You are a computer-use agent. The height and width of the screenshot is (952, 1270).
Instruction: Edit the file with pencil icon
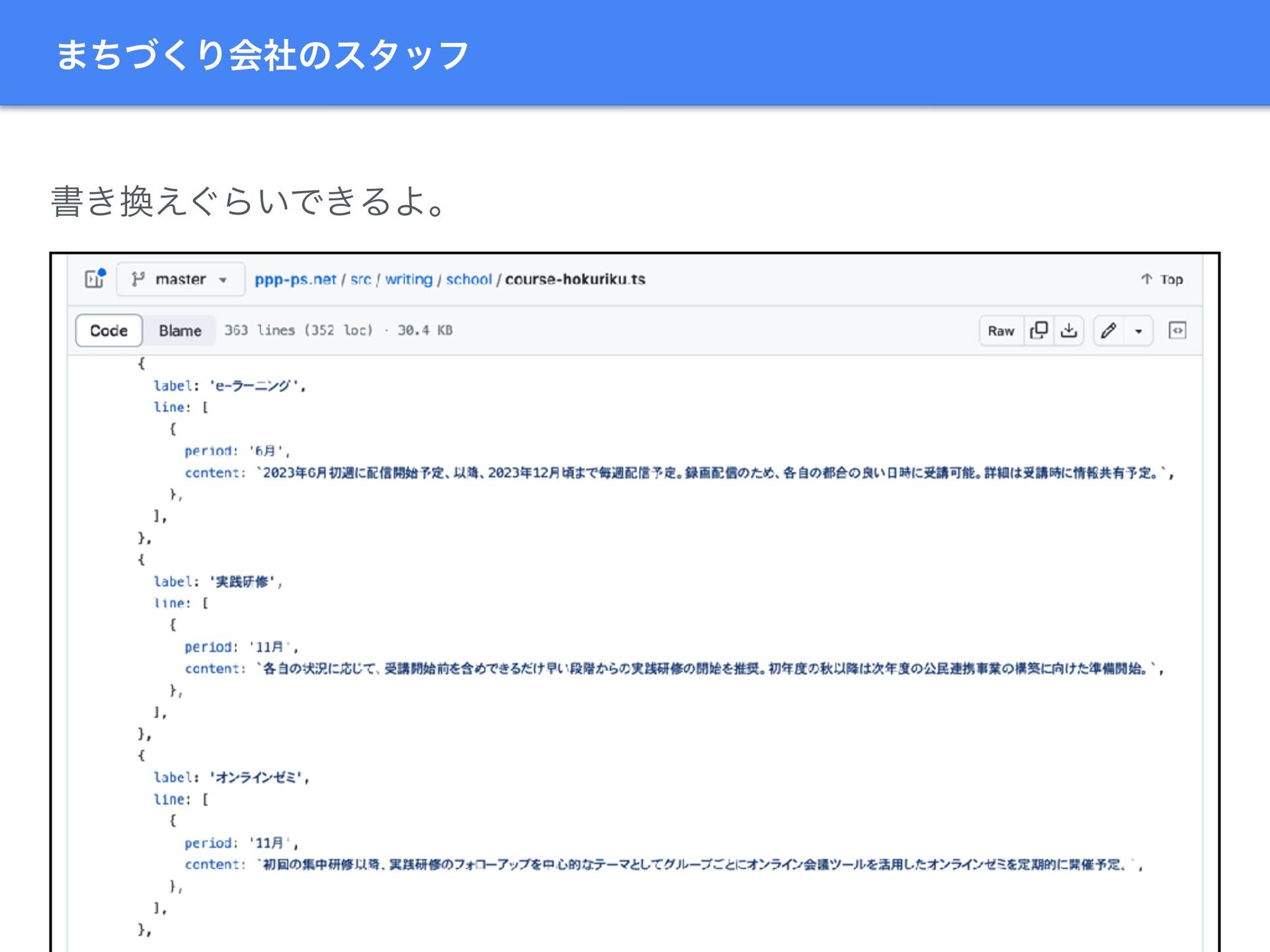[1109, 331]
